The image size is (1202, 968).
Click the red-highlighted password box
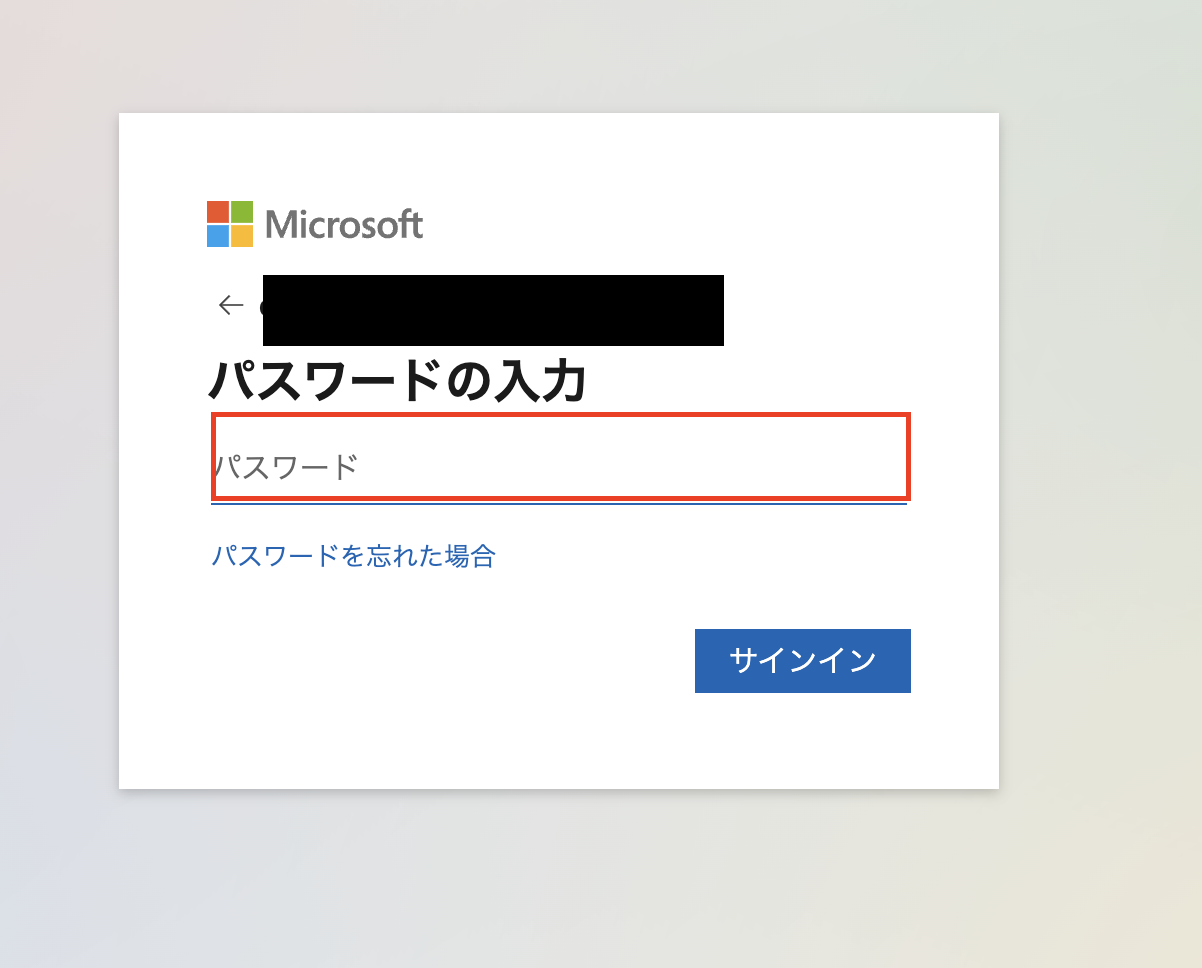point(560,457)
